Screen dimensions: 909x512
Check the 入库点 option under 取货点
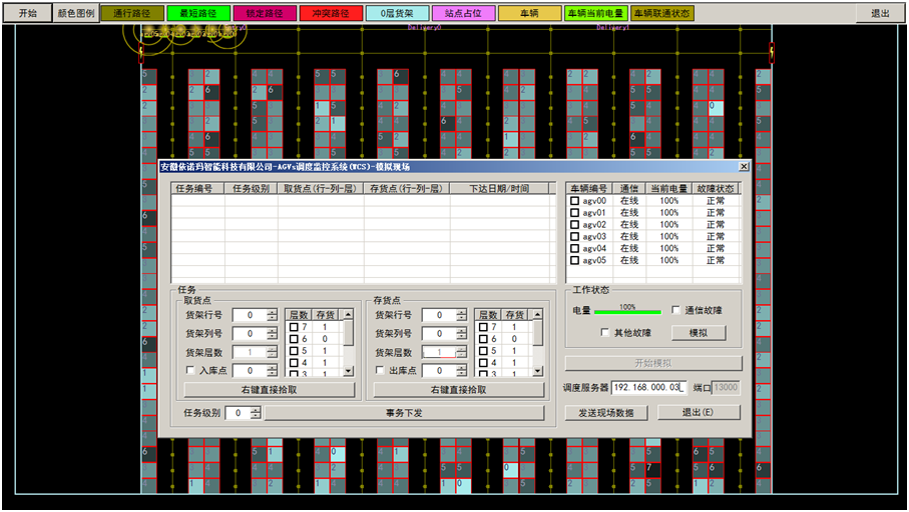[190, 370]
